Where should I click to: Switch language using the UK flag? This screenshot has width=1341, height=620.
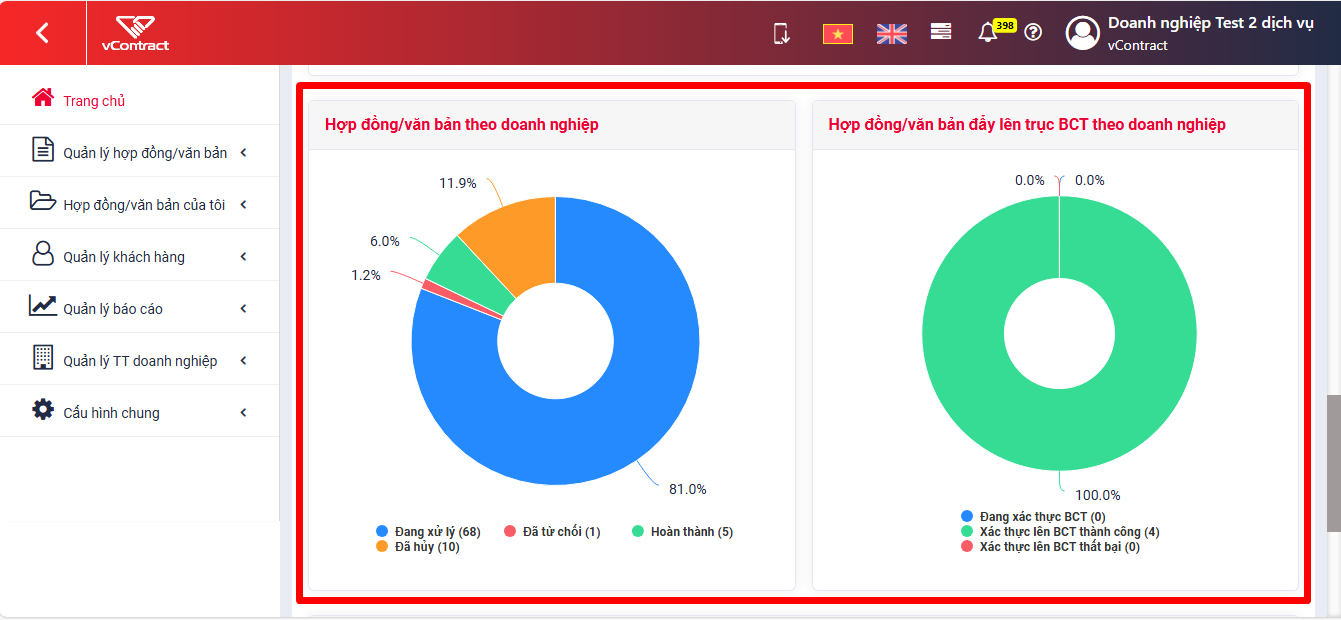[891, 34]
